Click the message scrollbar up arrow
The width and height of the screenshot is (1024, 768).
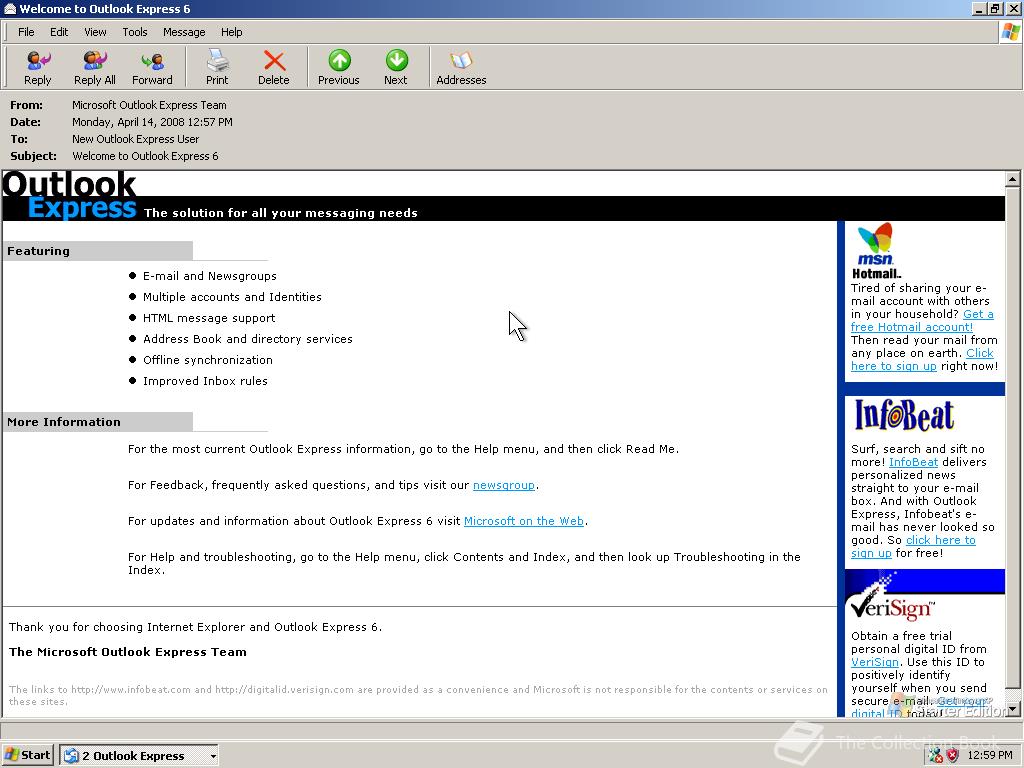(x=1012, y=178)
